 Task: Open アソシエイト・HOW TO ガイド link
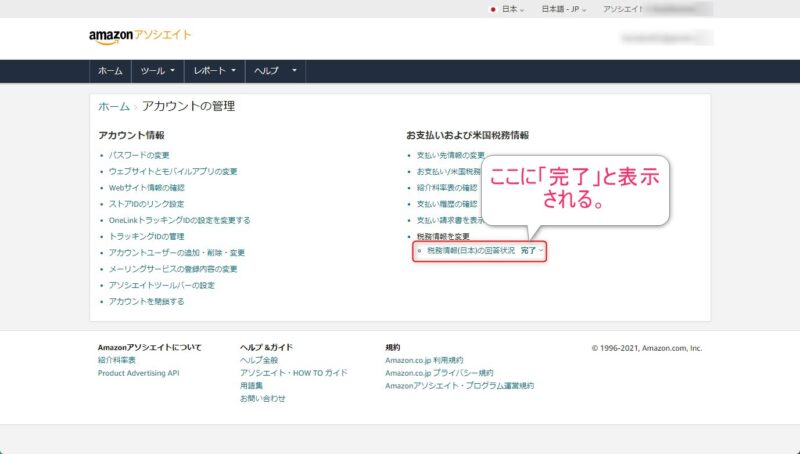(x=294, y=373)
